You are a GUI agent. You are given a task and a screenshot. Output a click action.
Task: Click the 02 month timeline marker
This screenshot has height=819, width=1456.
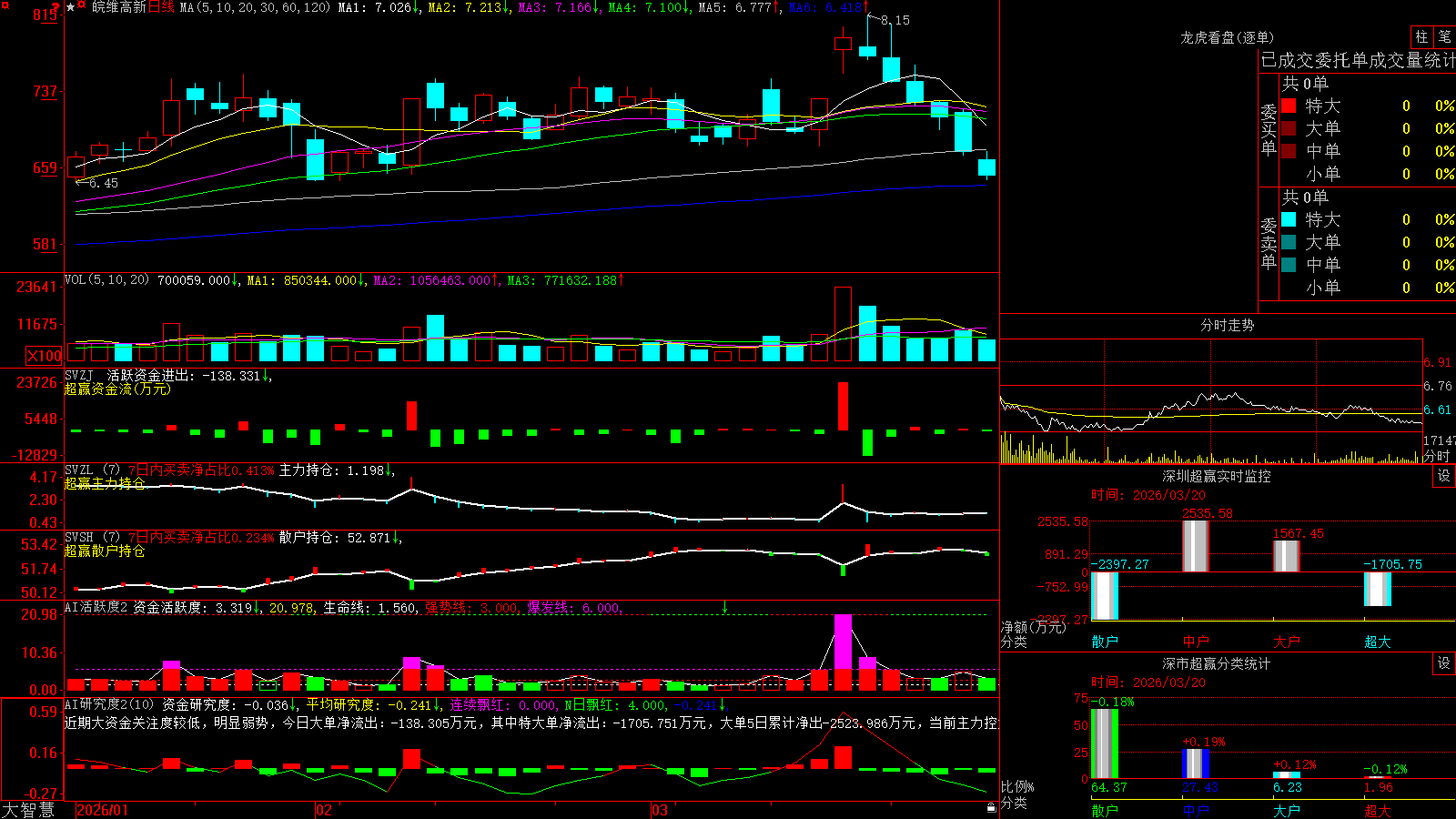pos(324,810)
